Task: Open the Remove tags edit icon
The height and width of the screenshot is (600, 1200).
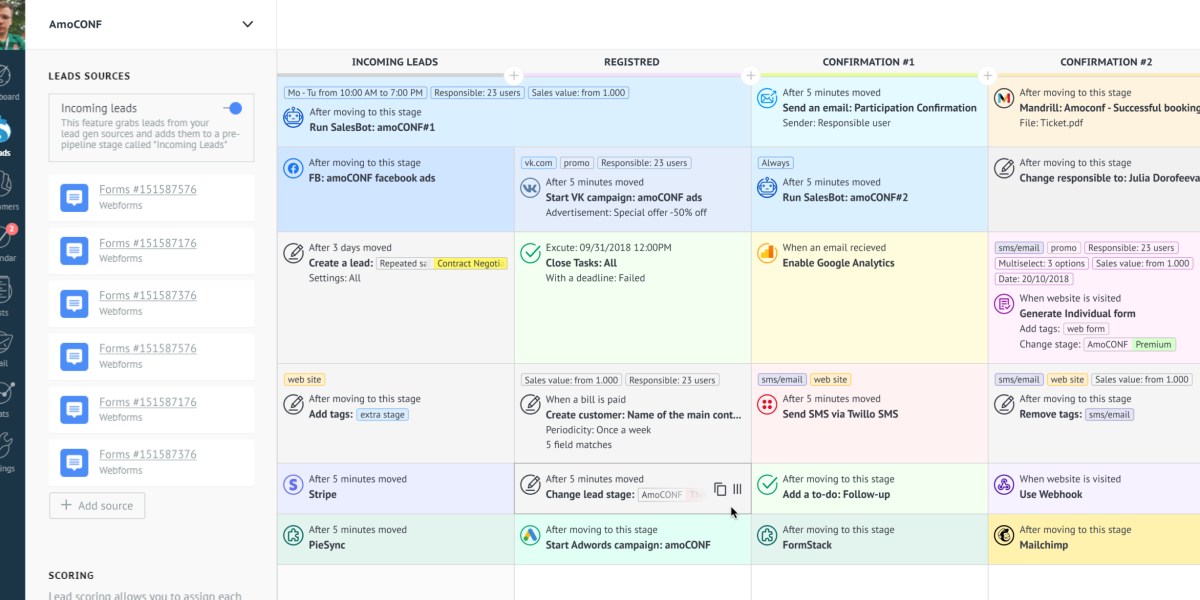Action: click(x=1004, y=405)
